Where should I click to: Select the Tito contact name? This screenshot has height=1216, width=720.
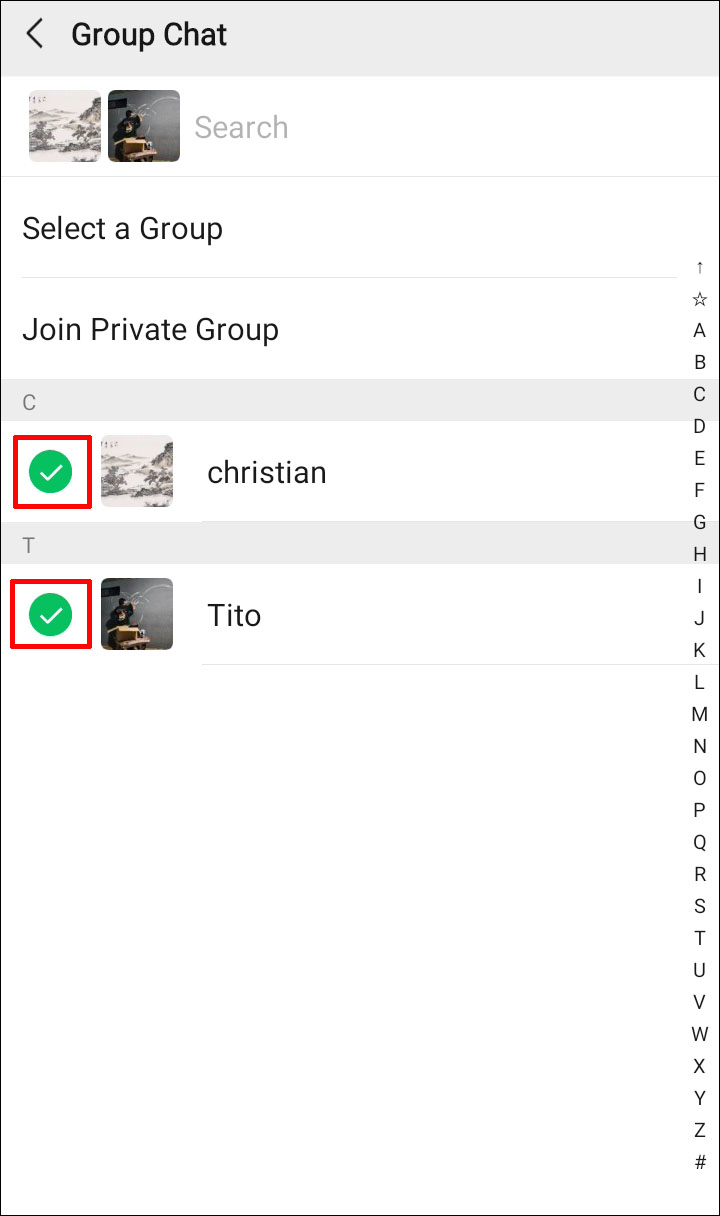pos(234,615)
